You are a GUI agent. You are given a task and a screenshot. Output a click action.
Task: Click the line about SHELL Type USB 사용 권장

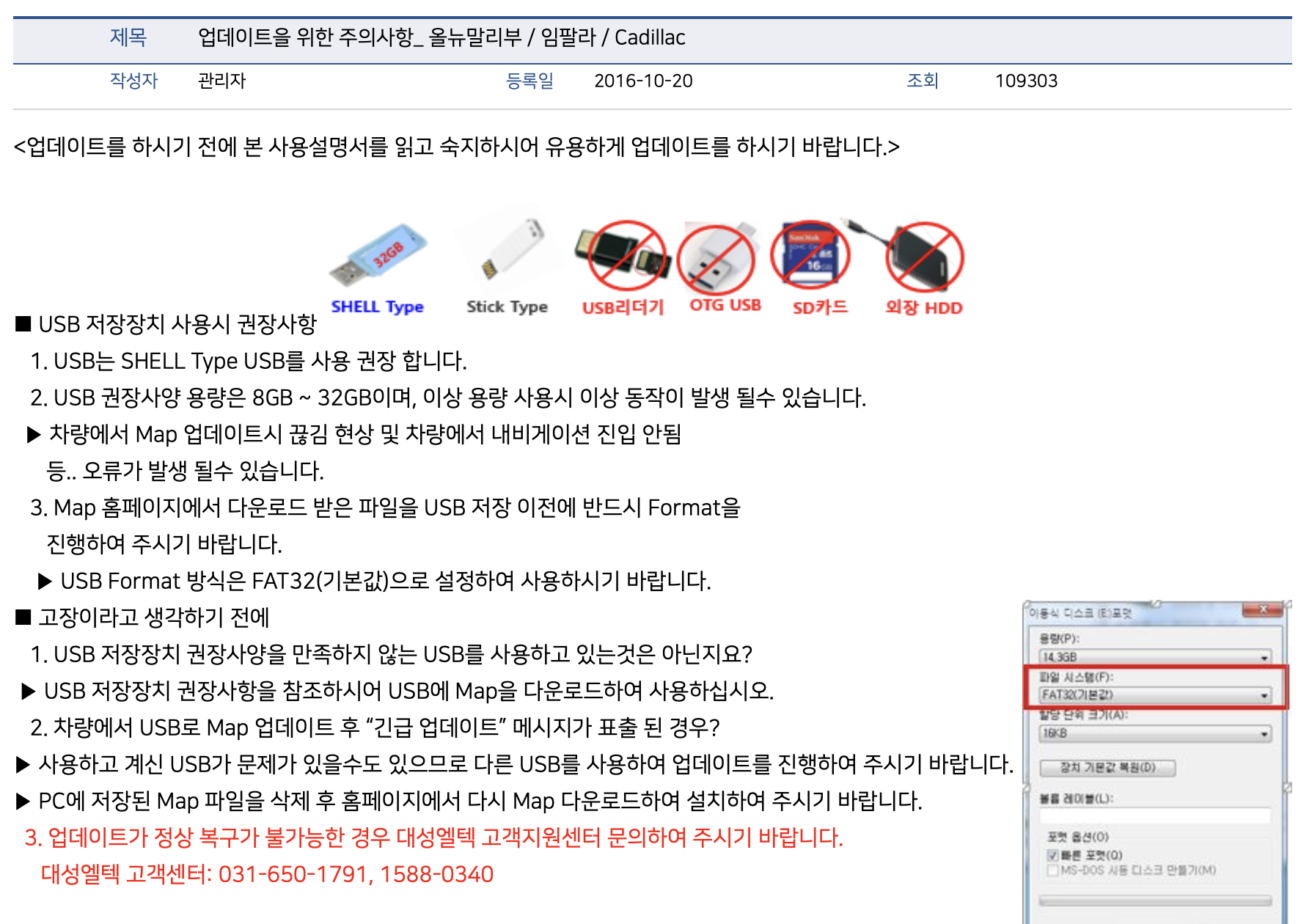point(249,361)
